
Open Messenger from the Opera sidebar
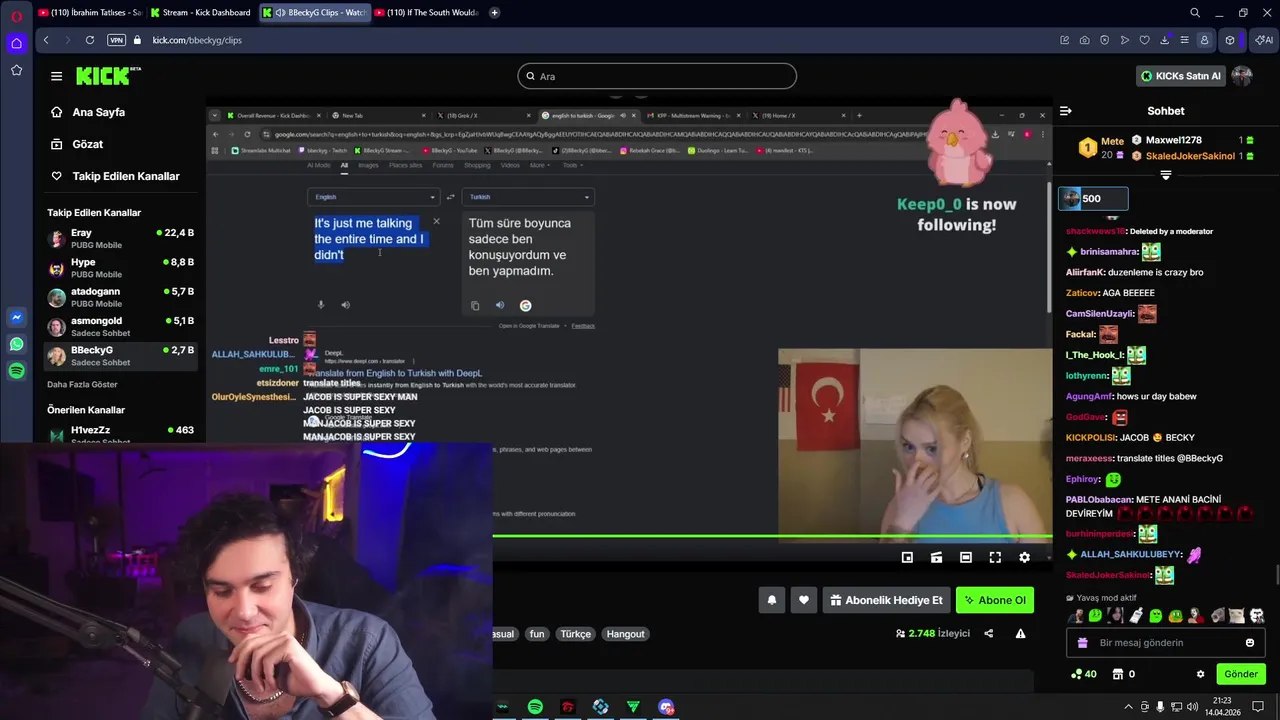coord(16,317)
